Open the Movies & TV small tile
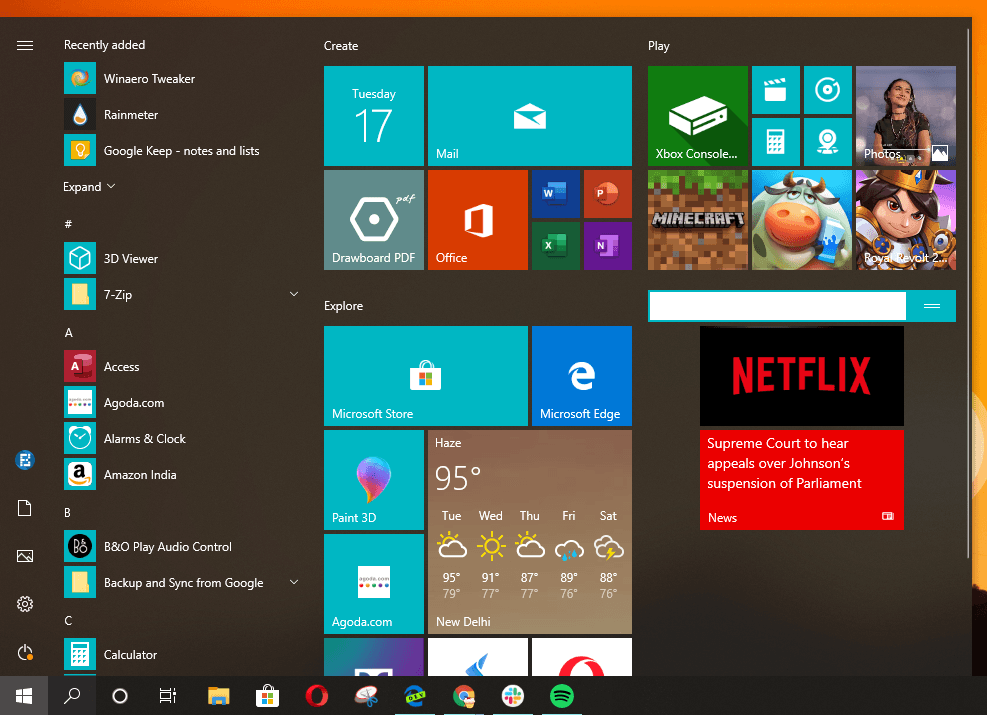The image size is (987, 715). [775, 90]
